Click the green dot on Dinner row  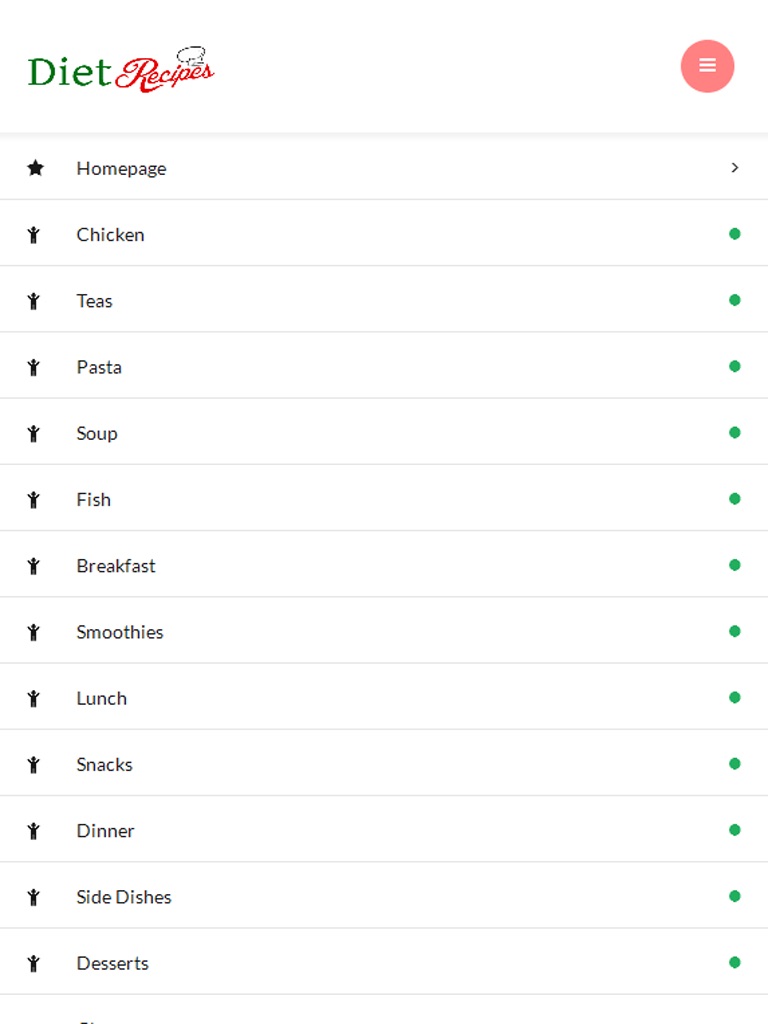click(735, 830)
